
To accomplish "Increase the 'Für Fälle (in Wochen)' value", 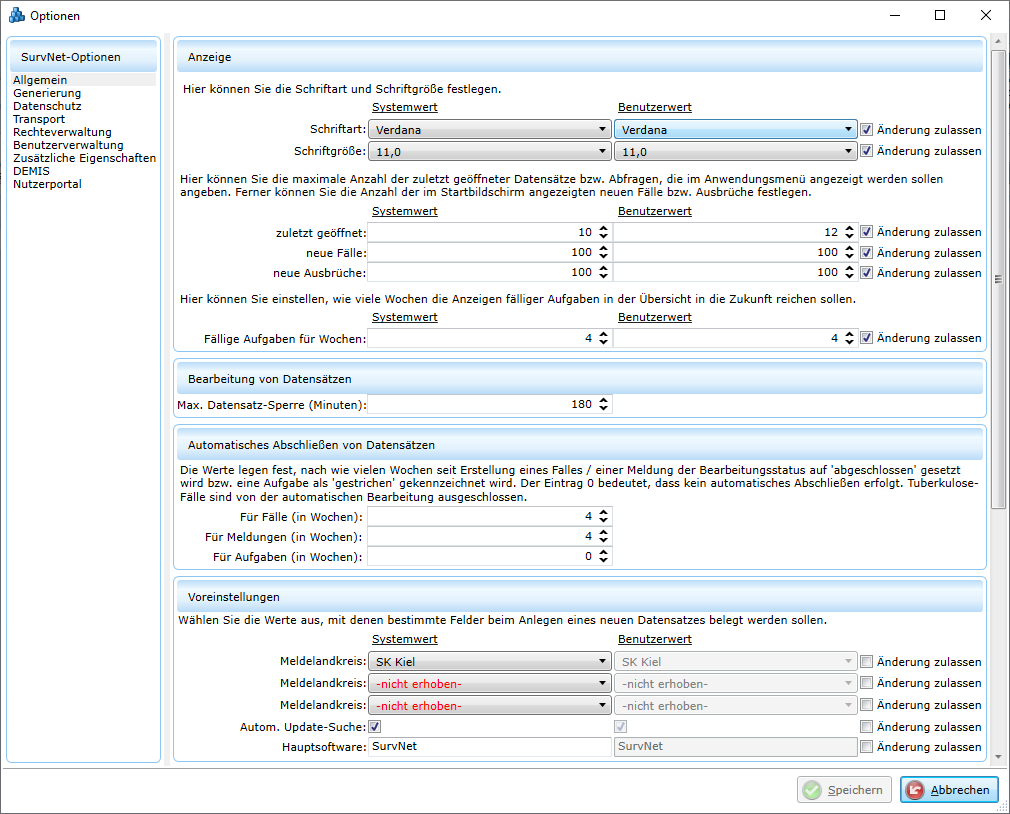I will click(x=603, y=512).
